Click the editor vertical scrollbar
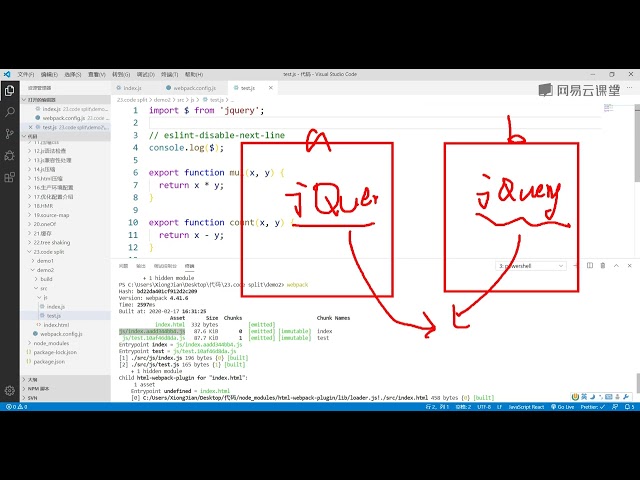Screen dimensions: 640x480 click(637, 143)
